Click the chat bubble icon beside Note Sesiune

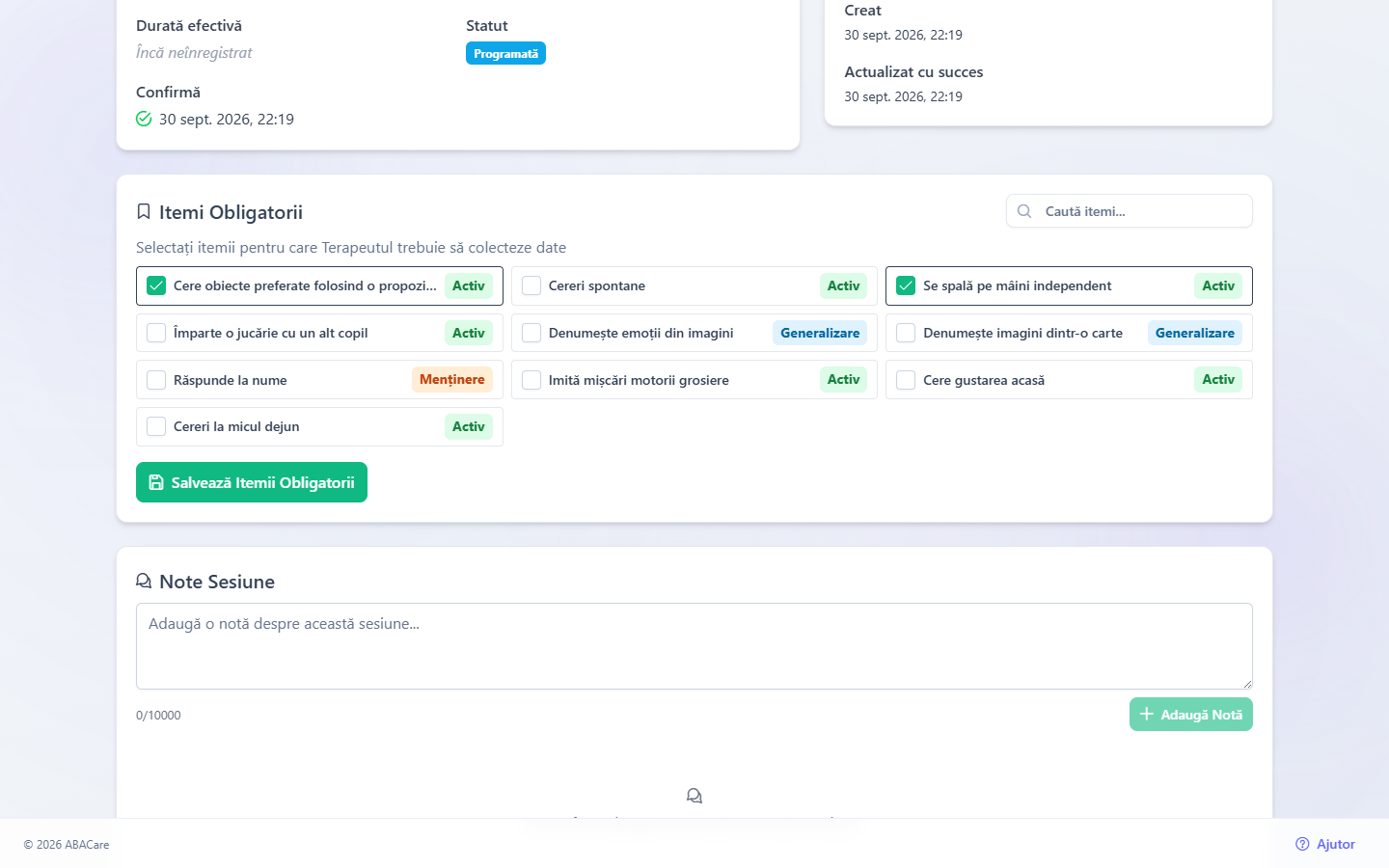click(x=144, y=581)
